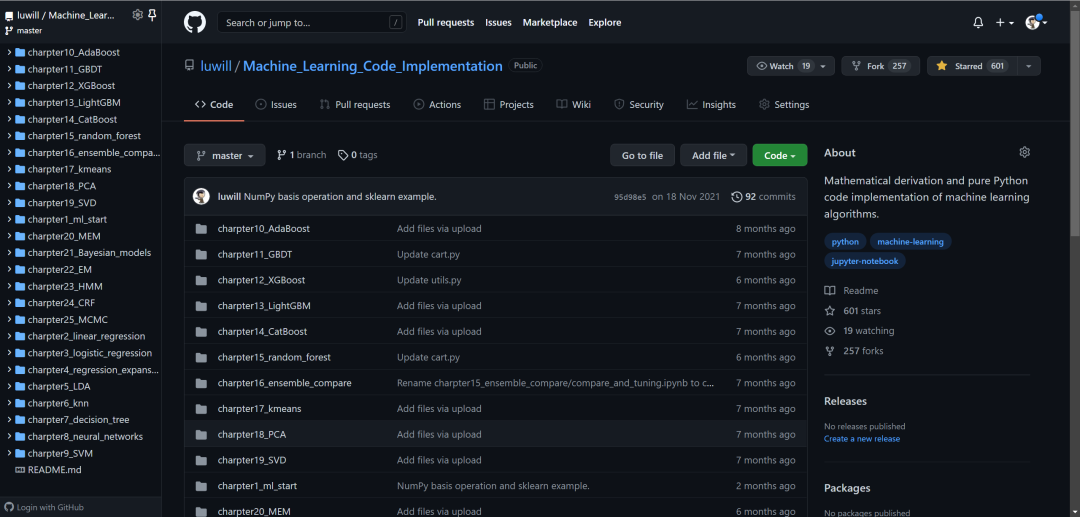Expand charpter12_XGBoost in the sidebar tree
The width and height of the screenshot is (1080, 517).
[9, 86]
